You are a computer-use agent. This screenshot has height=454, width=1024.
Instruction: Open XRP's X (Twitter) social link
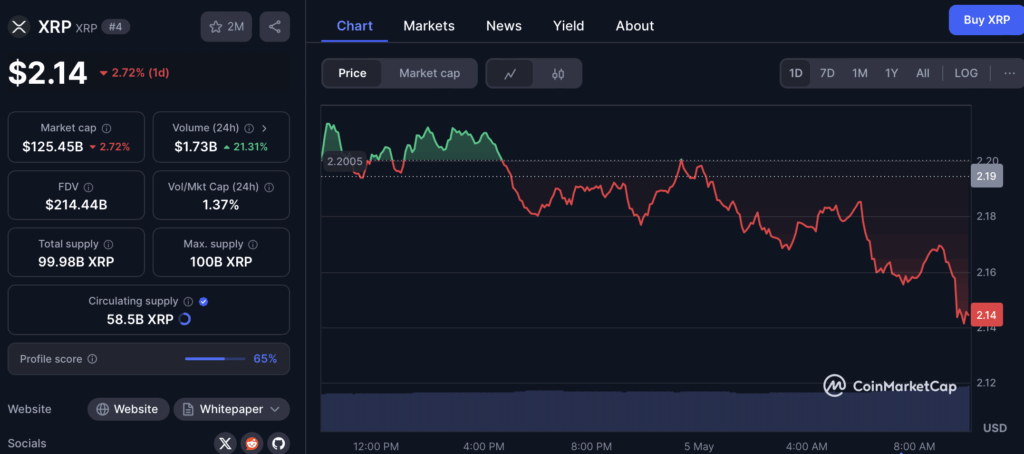click(225, 444)
